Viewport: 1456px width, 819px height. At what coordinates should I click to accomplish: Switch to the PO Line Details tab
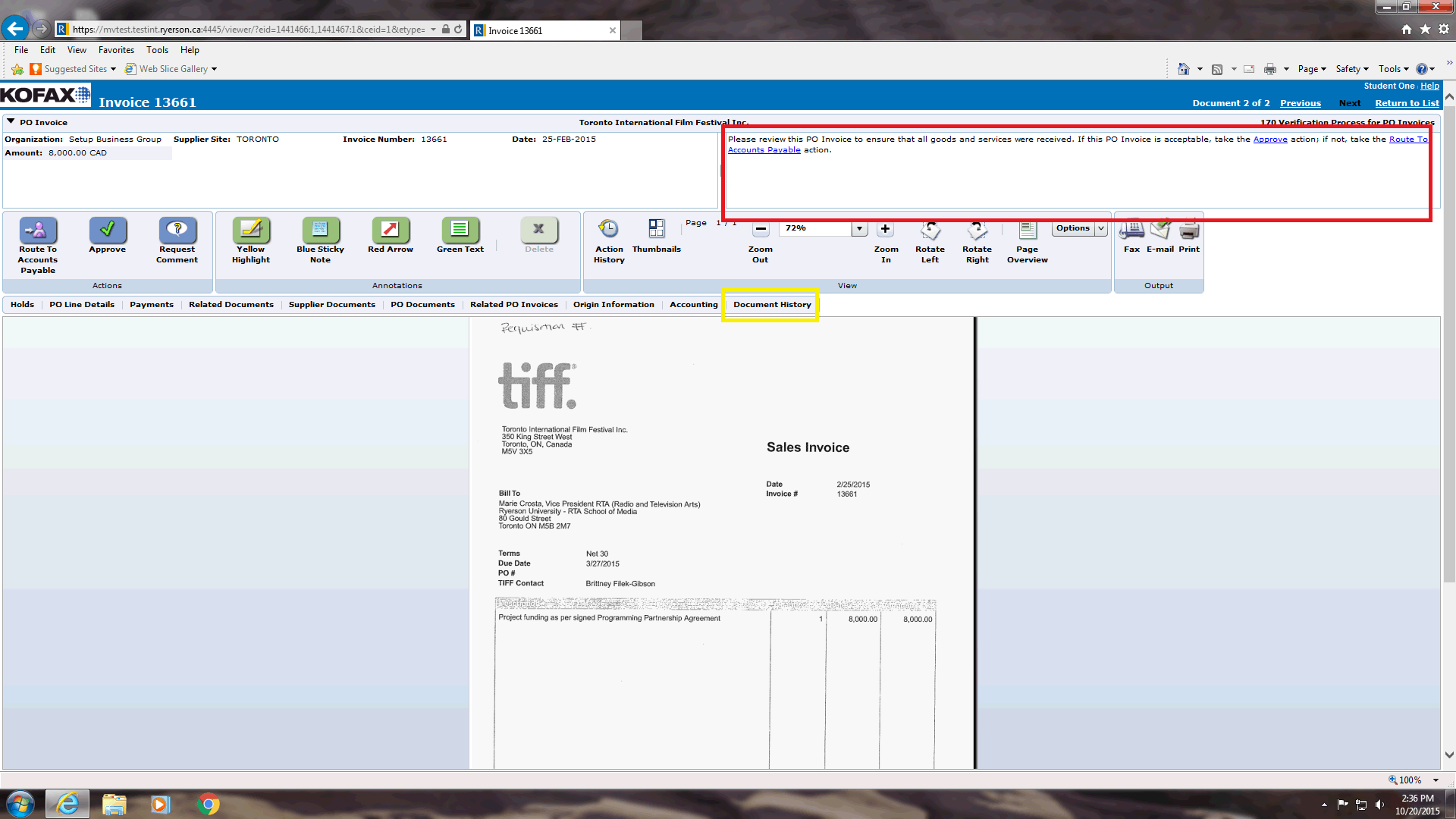(82, 304)
